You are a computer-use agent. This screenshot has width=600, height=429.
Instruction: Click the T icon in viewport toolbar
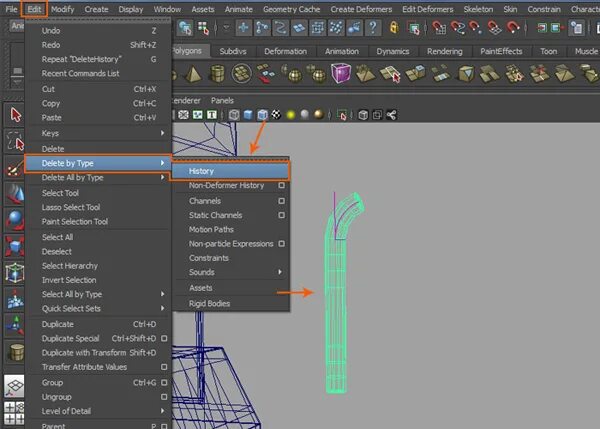pos(212,114)
